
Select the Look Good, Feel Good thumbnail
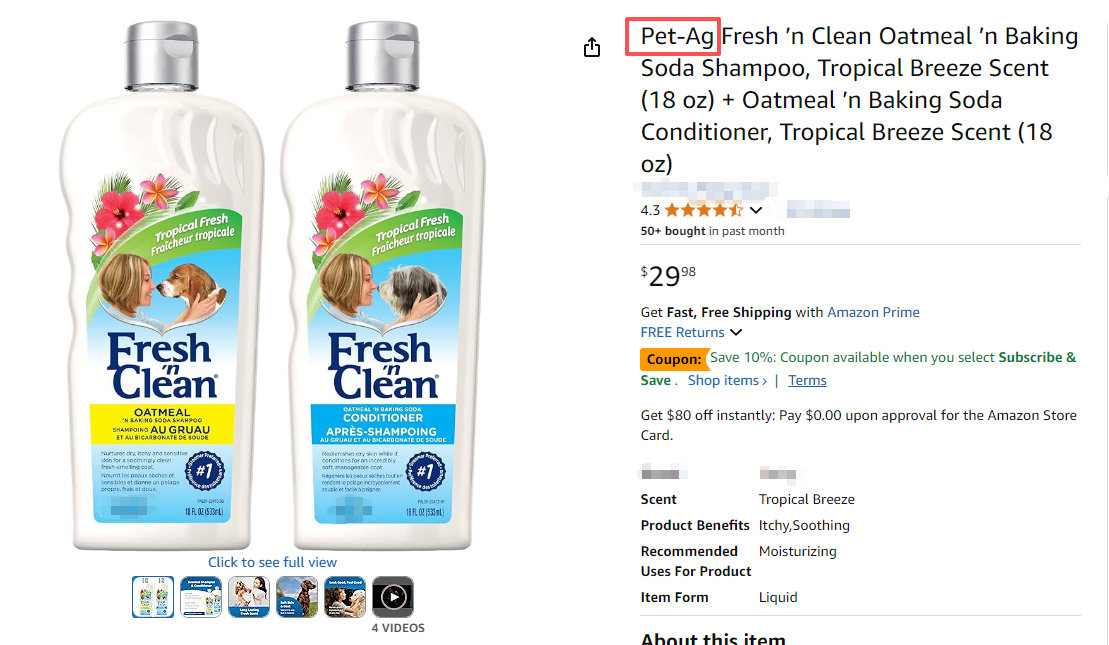click(345, 597)
